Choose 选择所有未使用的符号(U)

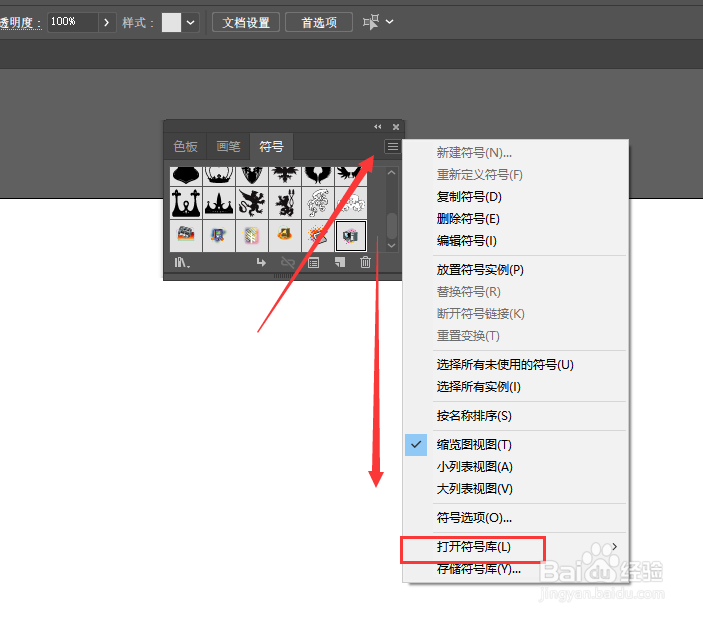click(x=516, y=365)
